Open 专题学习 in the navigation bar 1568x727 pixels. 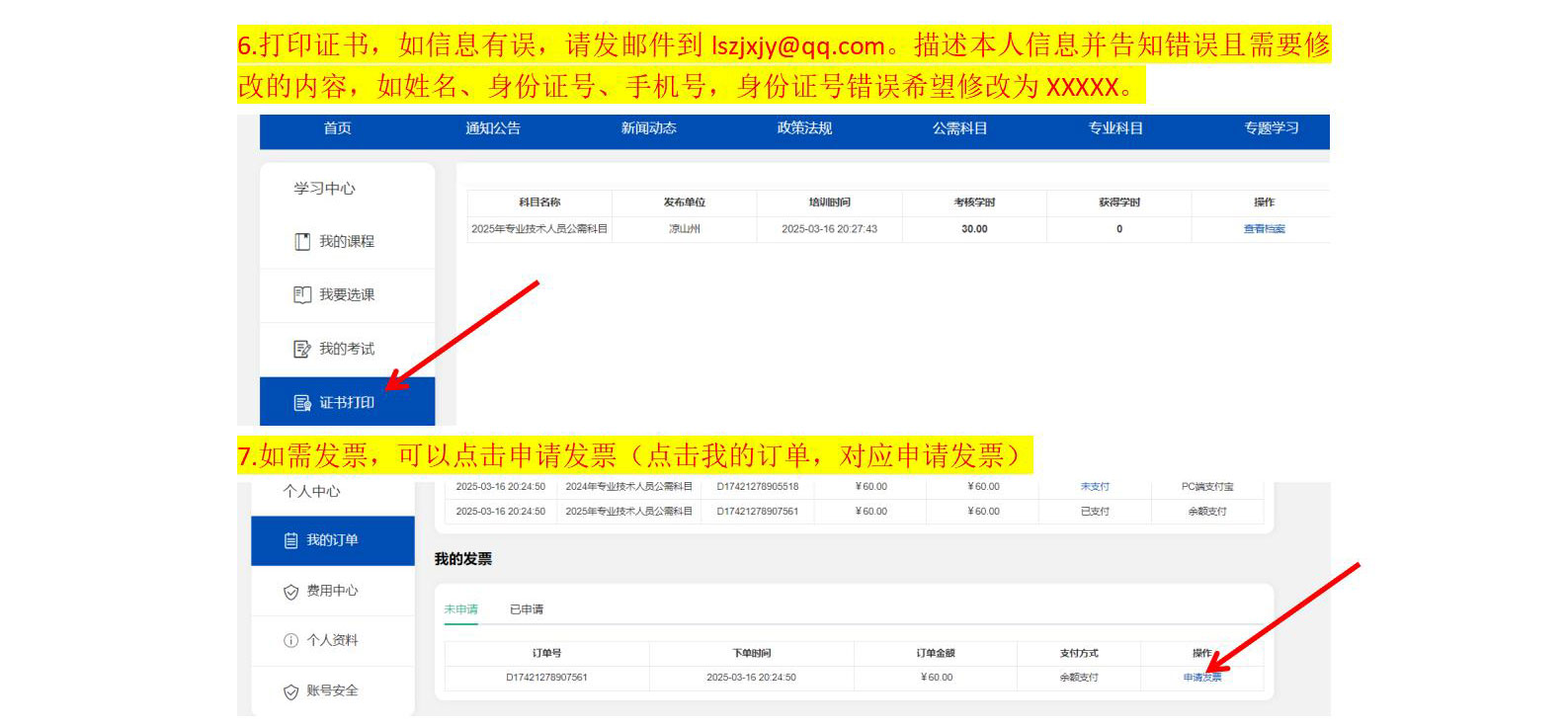click(x=1272, y=128)
